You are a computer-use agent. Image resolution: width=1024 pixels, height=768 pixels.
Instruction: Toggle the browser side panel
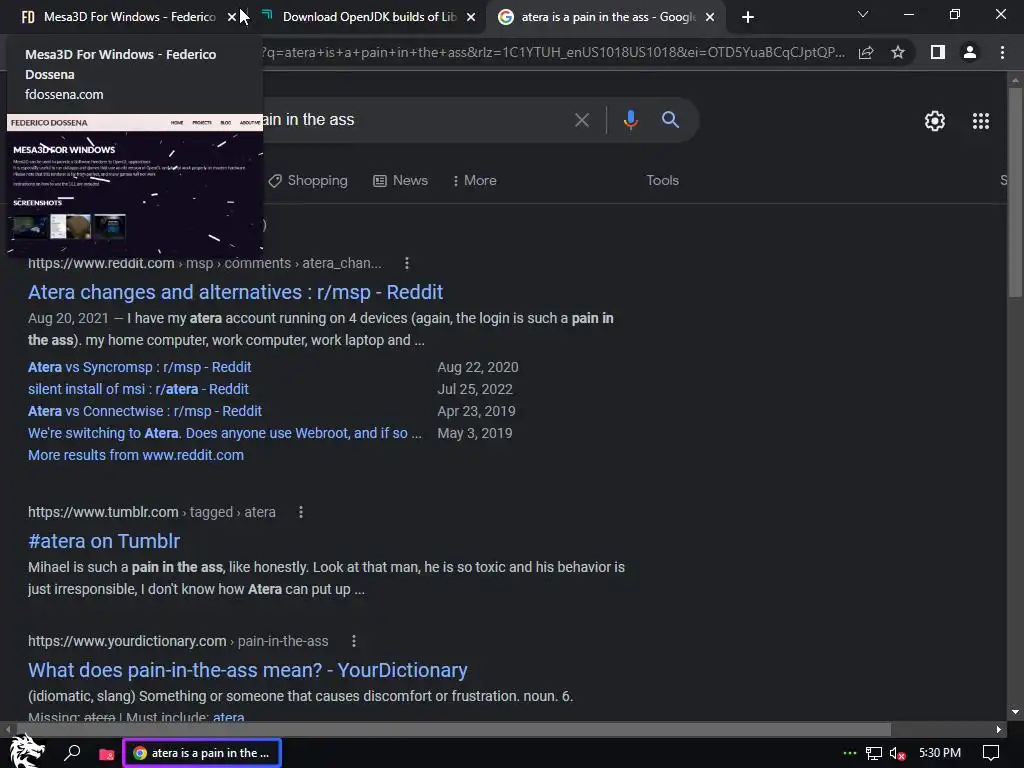point(938,52)
